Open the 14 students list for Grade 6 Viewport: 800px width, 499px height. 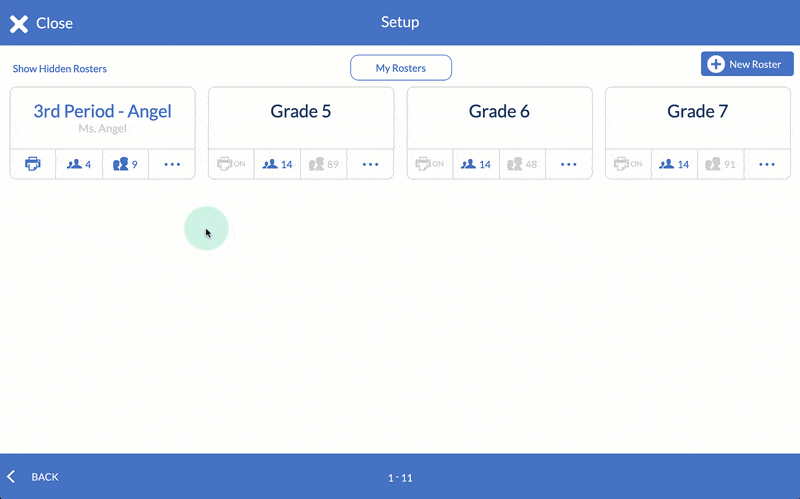(476, 164)
